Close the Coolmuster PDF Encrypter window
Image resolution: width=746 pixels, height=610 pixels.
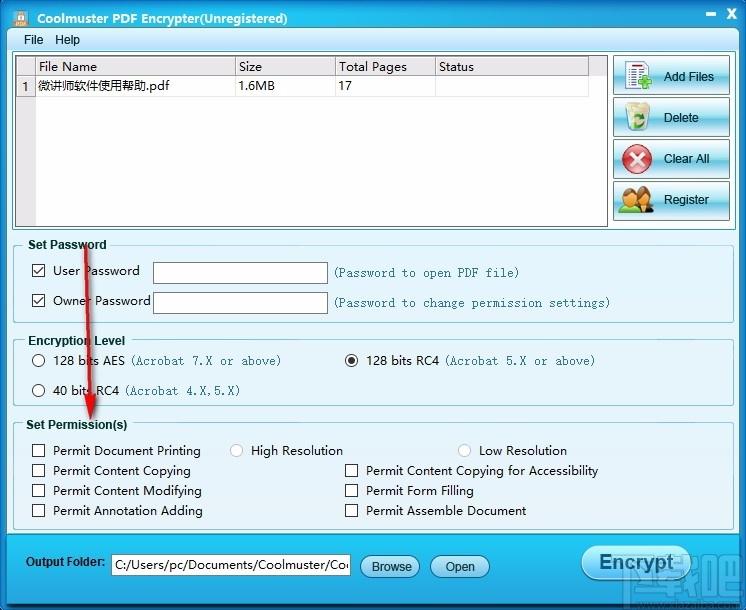pos(732,14)
